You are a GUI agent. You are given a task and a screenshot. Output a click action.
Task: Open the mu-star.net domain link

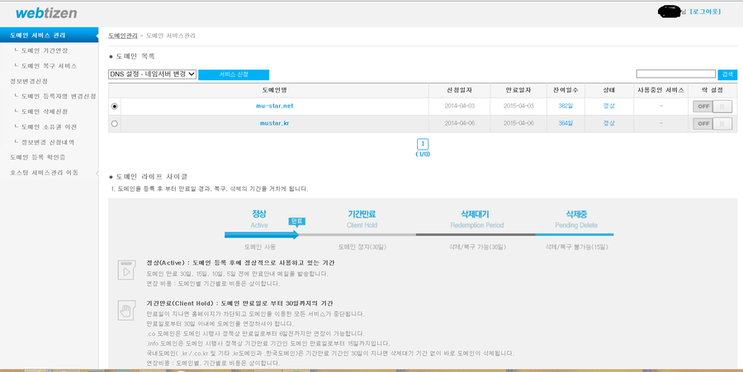pyautogui.click(x=275, y=106)
